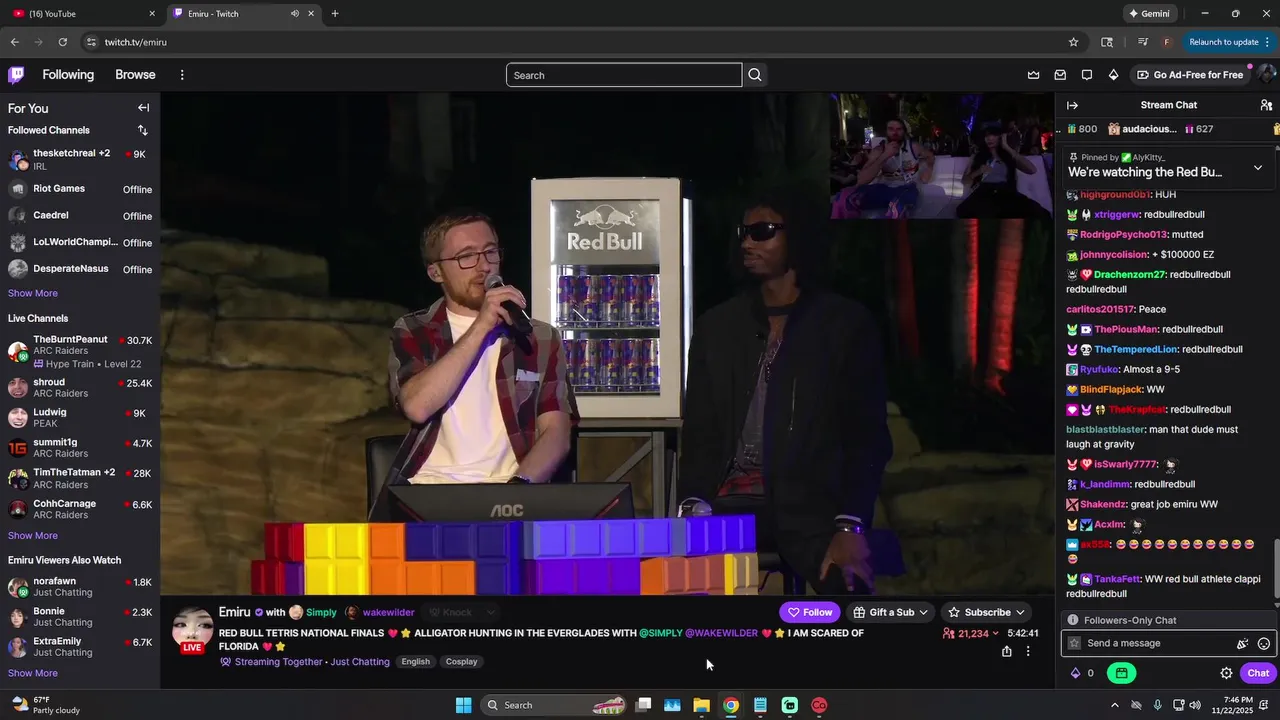
Task: Open File Explorer from the taskbar
Action: click(702, 705)
